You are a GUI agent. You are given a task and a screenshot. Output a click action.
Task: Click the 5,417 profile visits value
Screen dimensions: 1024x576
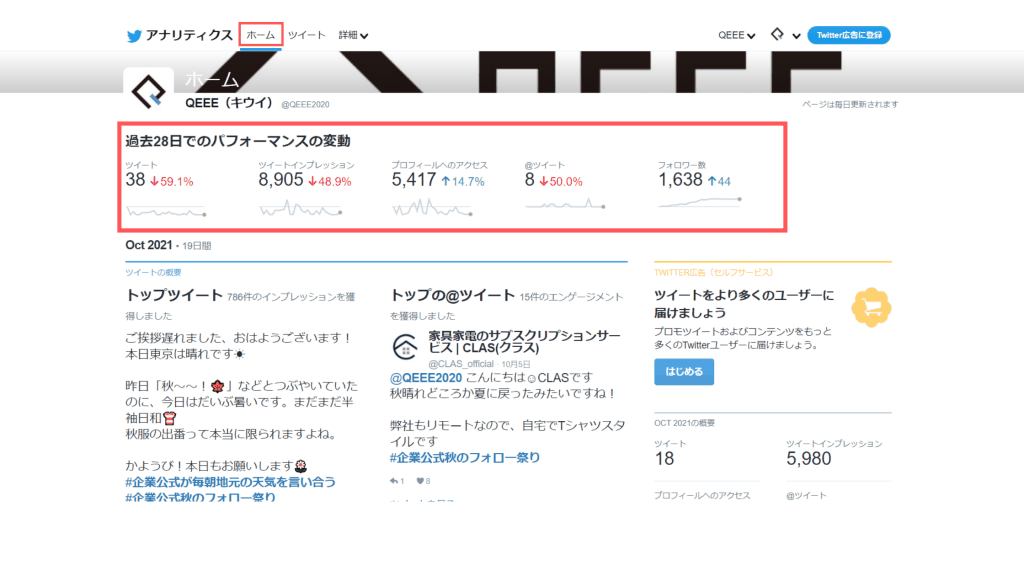click(x=413, y=180)
